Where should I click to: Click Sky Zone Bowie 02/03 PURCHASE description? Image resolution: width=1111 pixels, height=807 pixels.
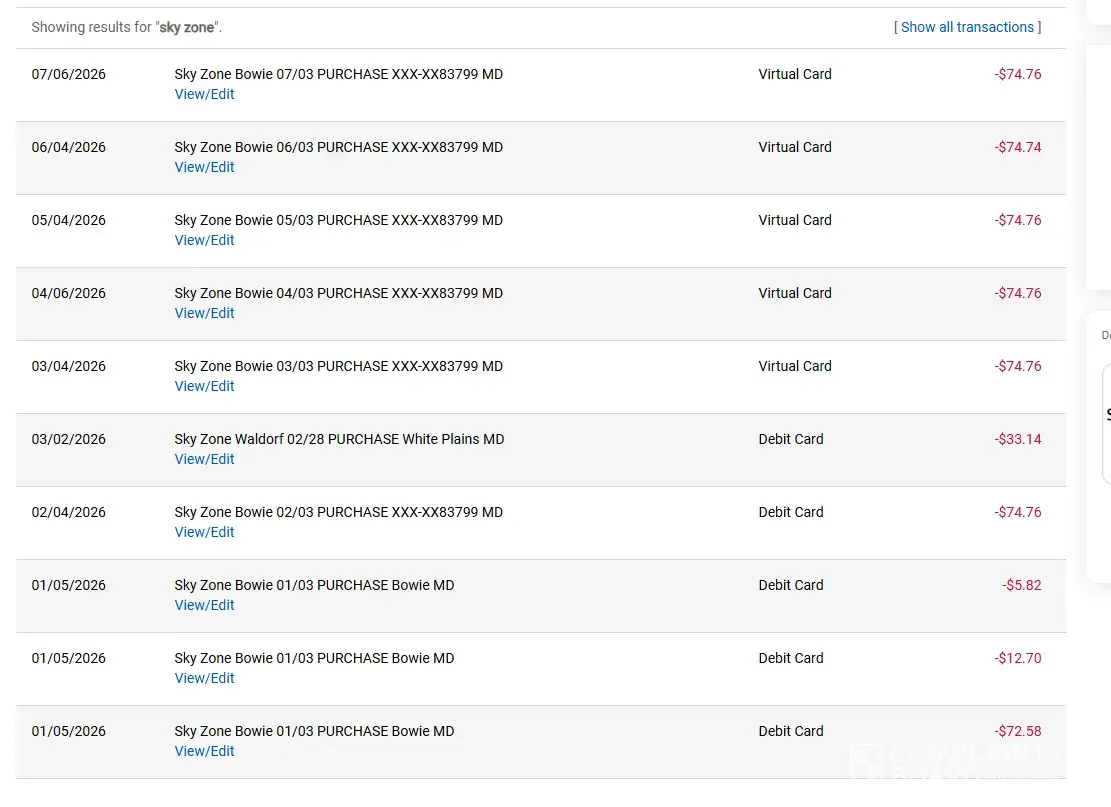[339, 512]
